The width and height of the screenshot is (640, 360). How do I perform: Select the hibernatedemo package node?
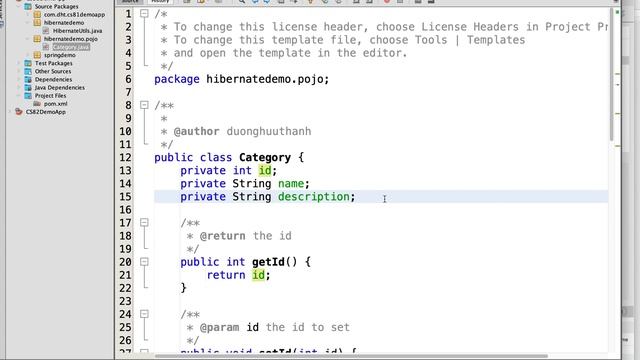(64, 22)
